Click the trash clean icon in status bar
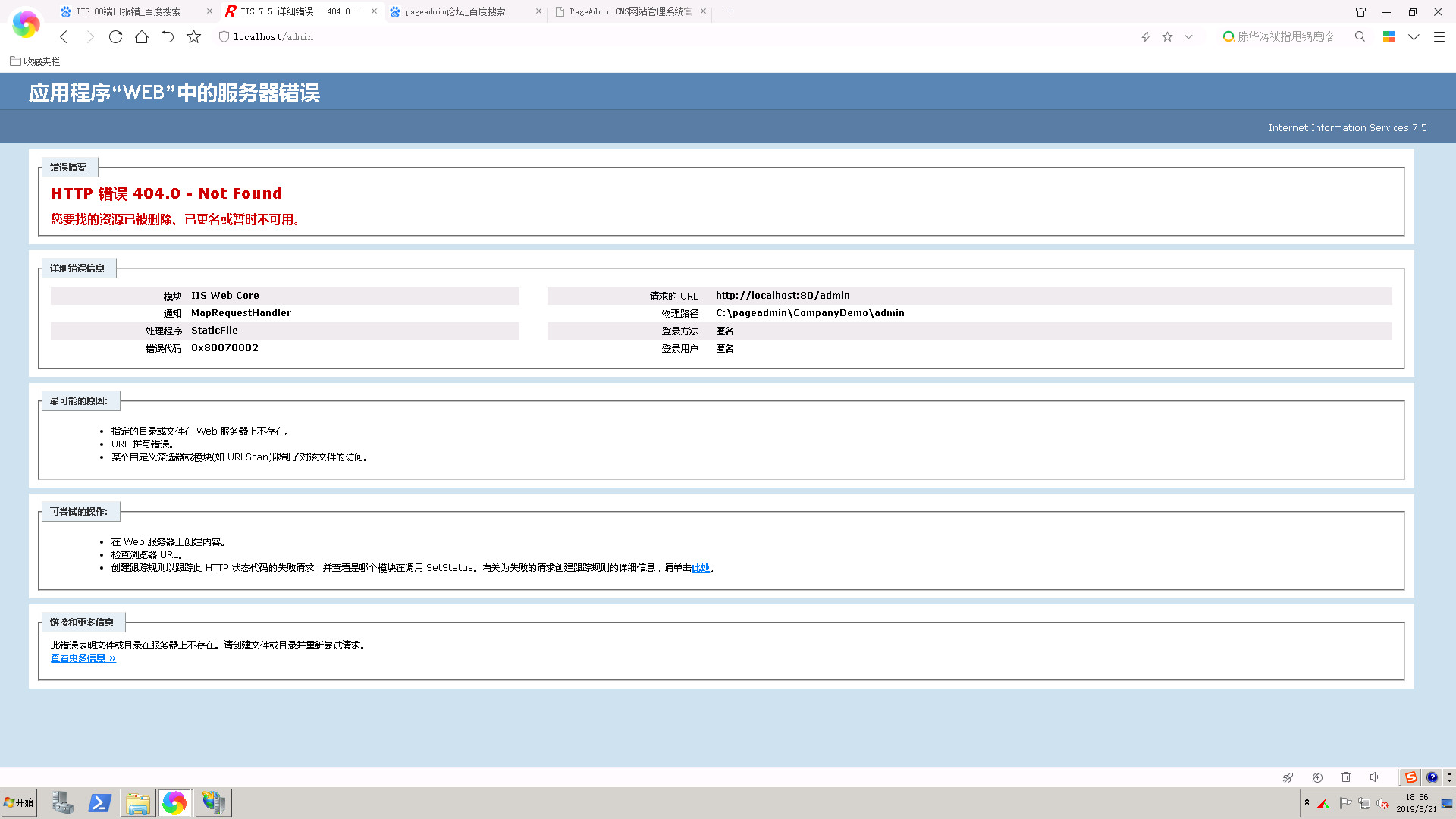The image size is (1456, 819). pyautogui.click(x=1346, y=777)
